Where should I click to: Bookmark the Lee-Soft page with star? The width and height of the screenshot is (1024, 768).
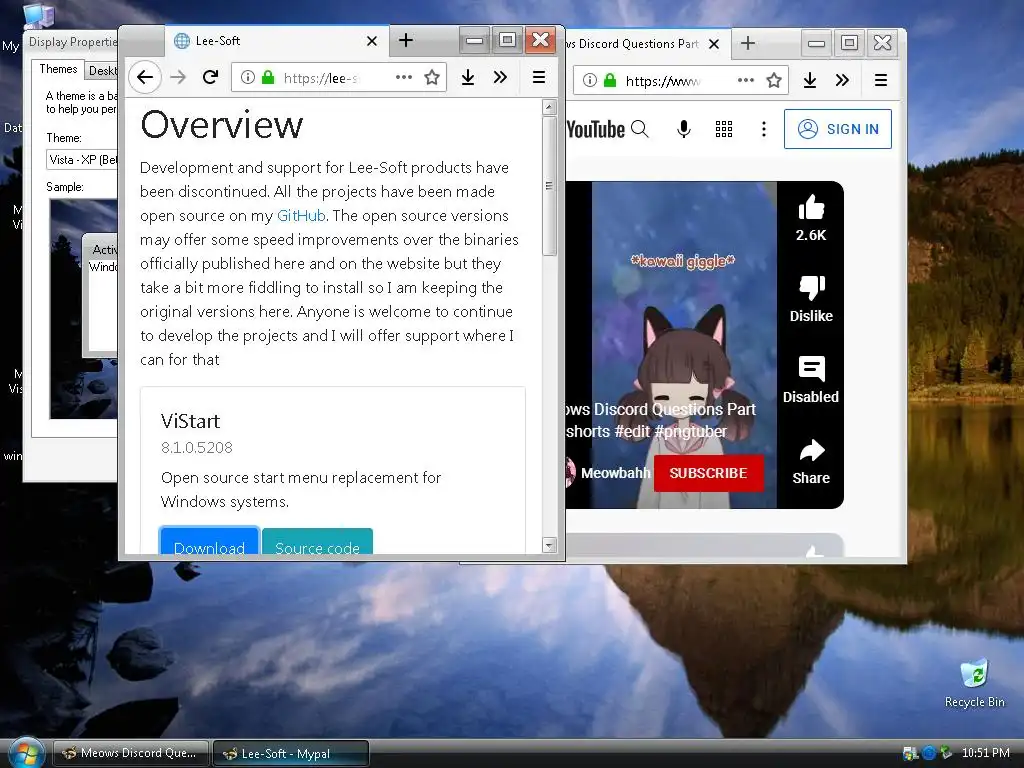tap(432, 78)
